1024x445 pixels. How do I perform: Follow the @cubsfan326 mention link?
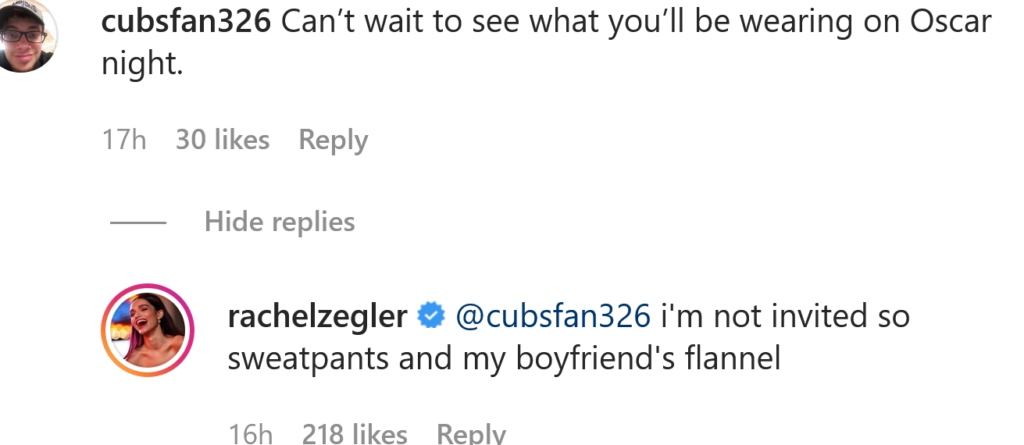(553, 316)
